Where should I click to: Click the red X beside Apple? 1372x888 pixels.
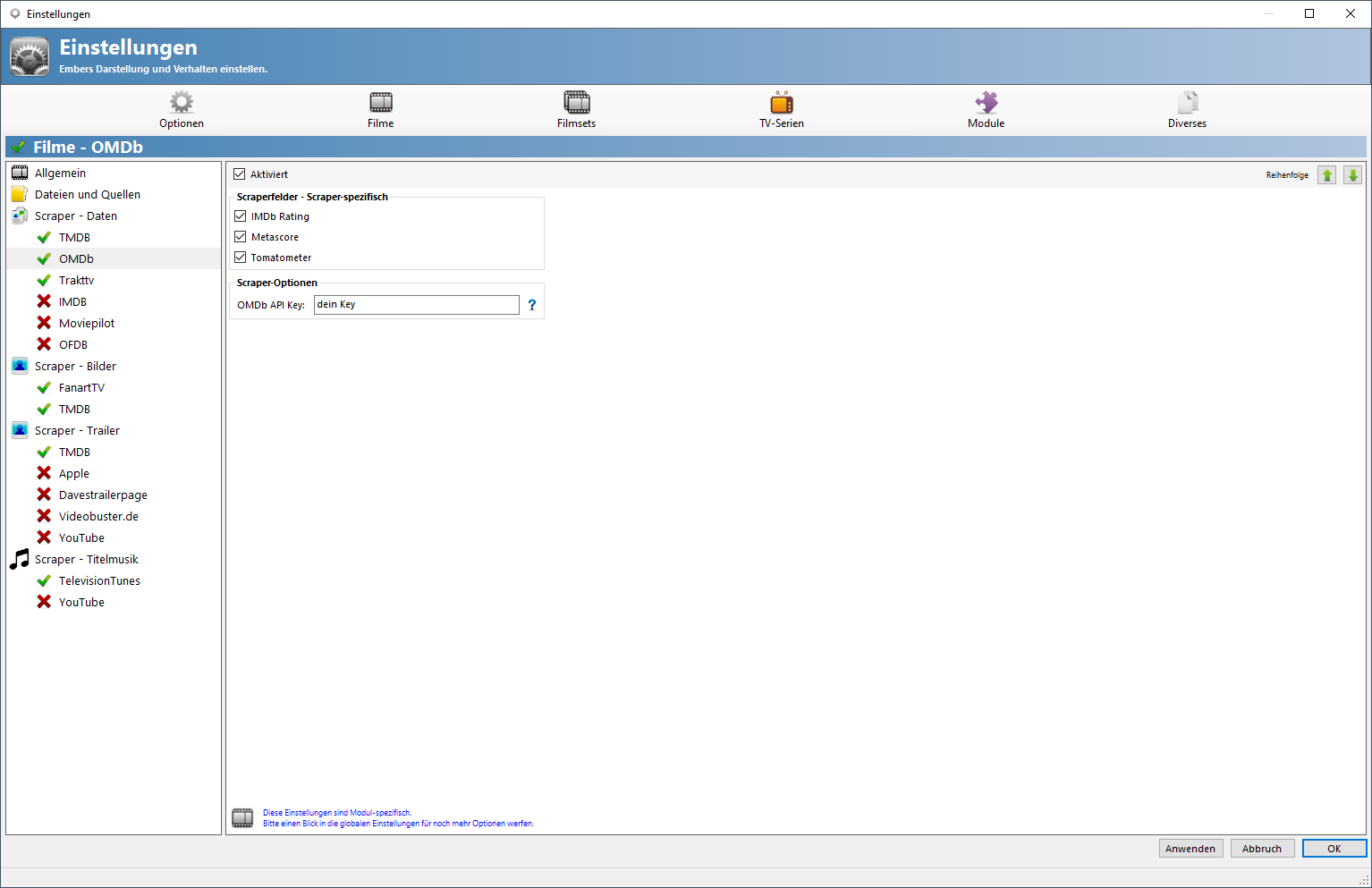click(x=44, y=473)
